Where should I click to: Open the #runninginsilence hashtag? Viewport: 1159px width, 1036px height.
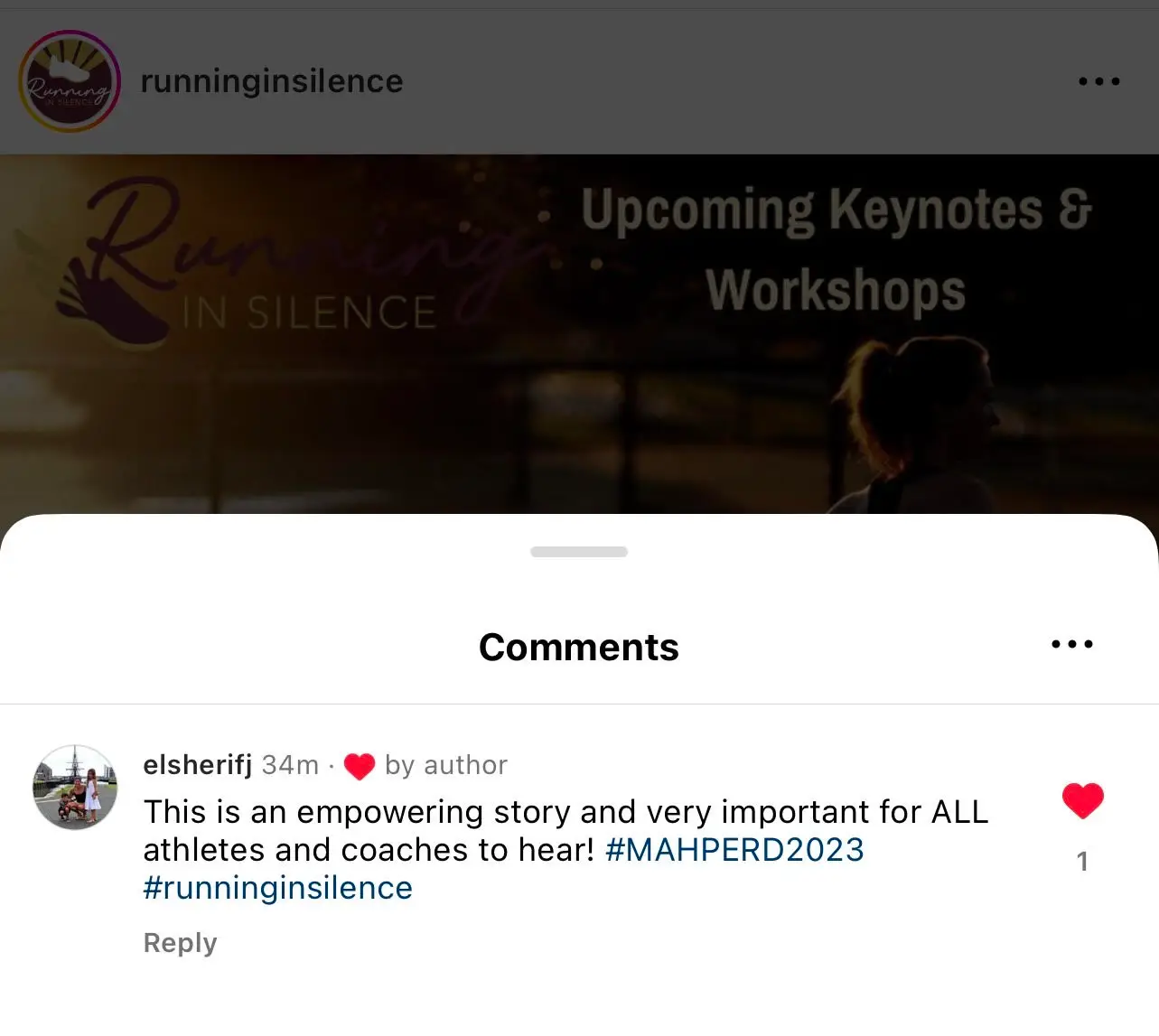[x=278, y=888]
